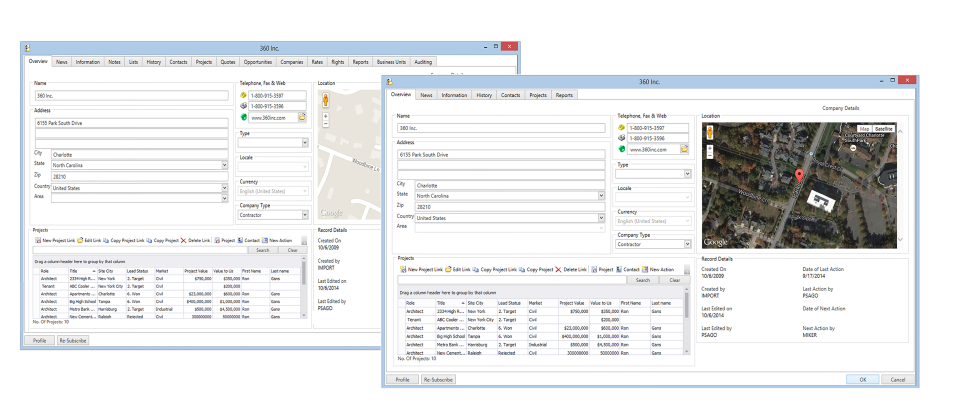The image size is (960, 412).
Task: Click Name field in front window
Action: click(x=501, y=129)
